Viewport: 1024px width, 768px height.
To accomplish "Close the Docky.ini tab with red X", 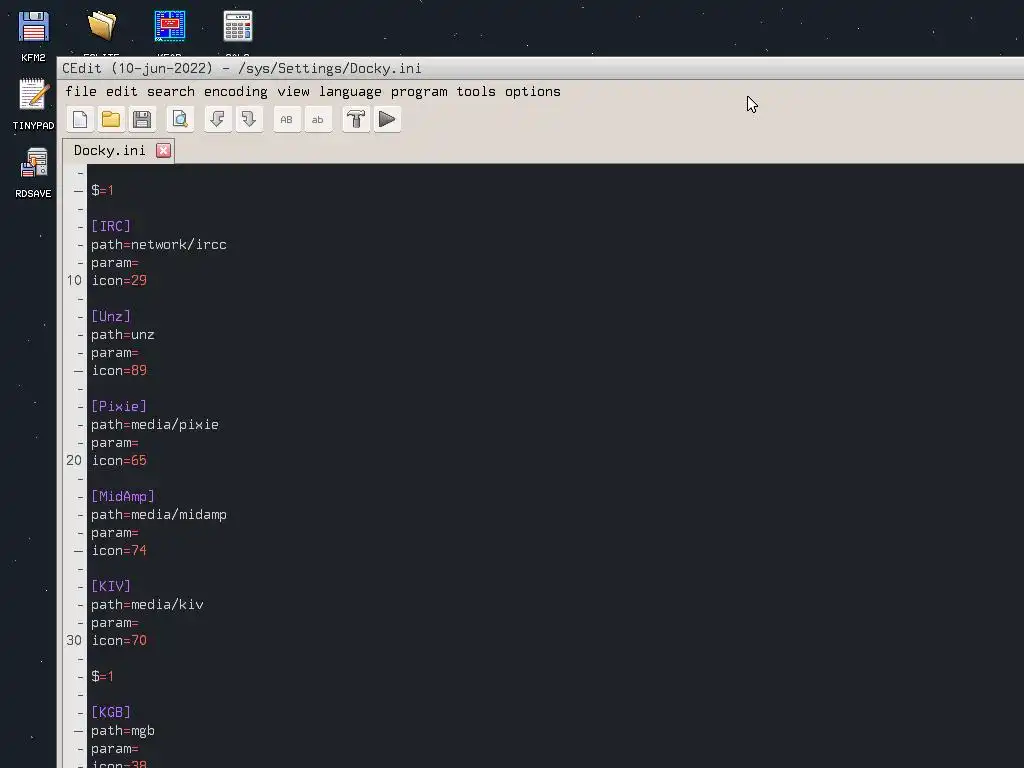I will coord(163,151).
